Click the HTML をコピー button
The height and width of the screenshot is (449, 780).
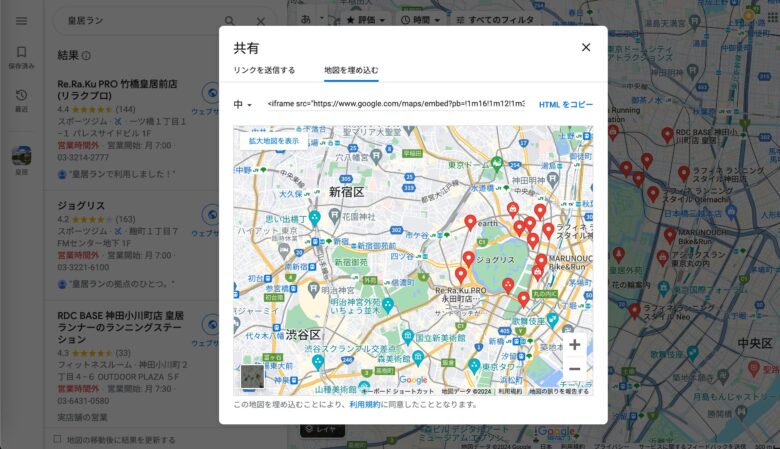566,104
